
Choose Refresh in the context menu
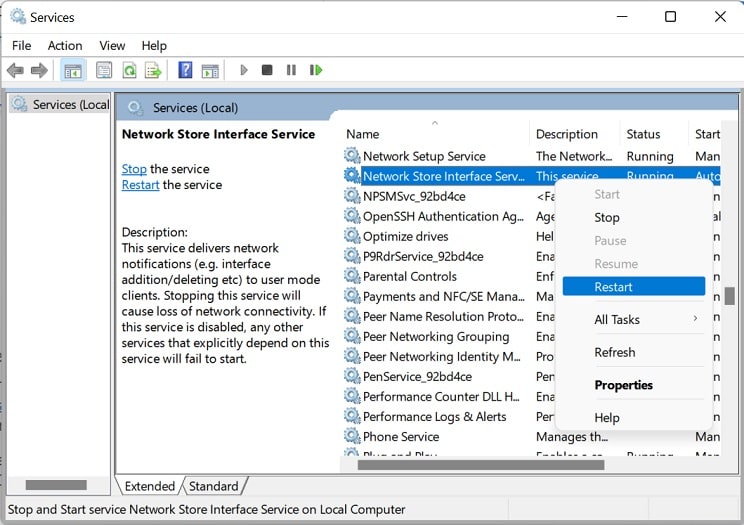pyautogui.click(x=634, y=352)
